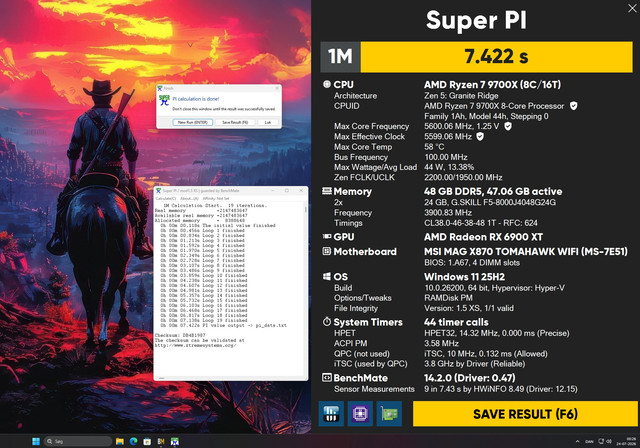Click the OS section Windows icon
The height and width of the screenshot is (448, 640).
[x=327, y=277]
